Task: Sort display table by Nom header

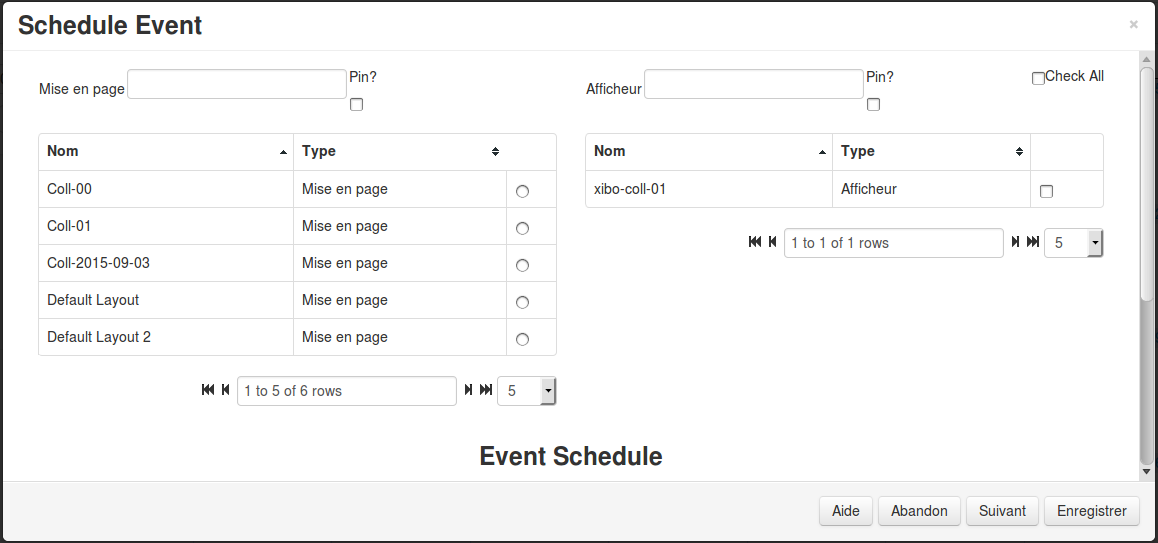Action: (708, 151)
